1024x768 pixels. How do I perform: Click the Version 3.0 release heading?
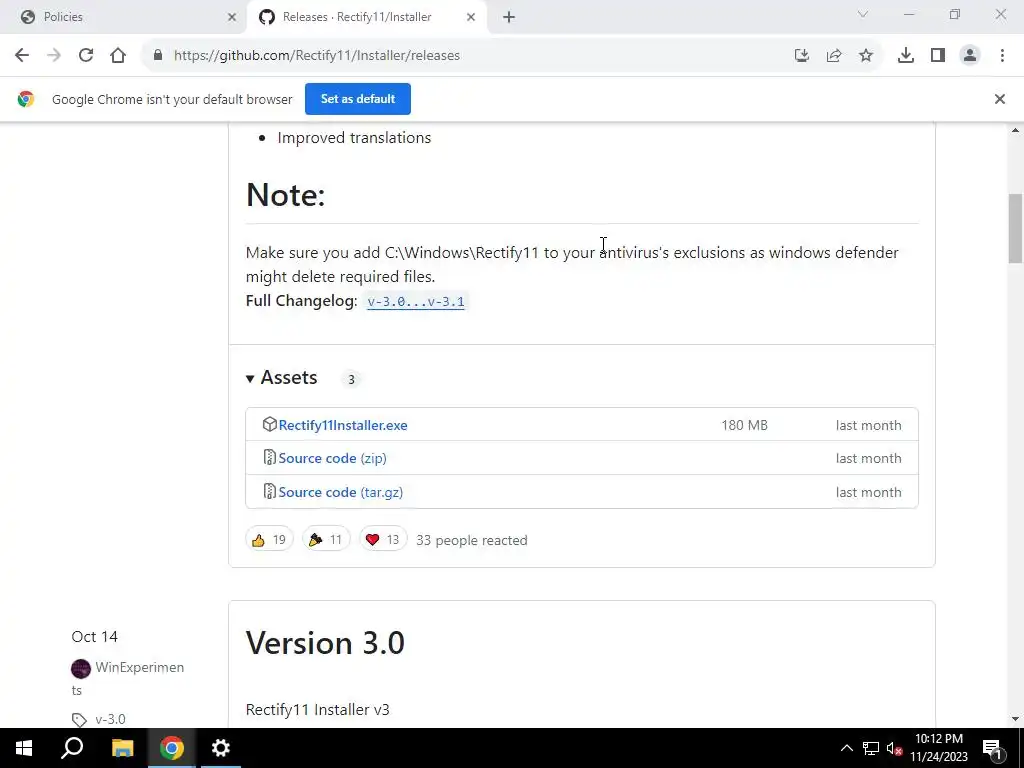[325, 643]
